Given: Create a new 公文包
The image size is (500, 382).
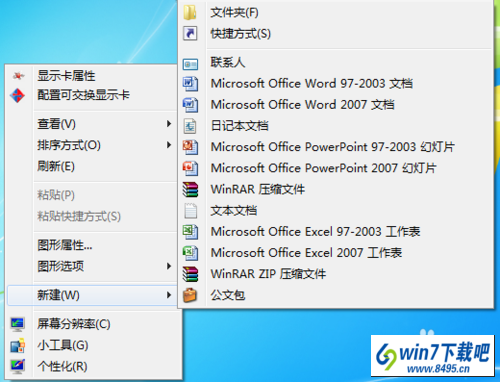Looking at the screenshot, I should [x=228, y=295].
